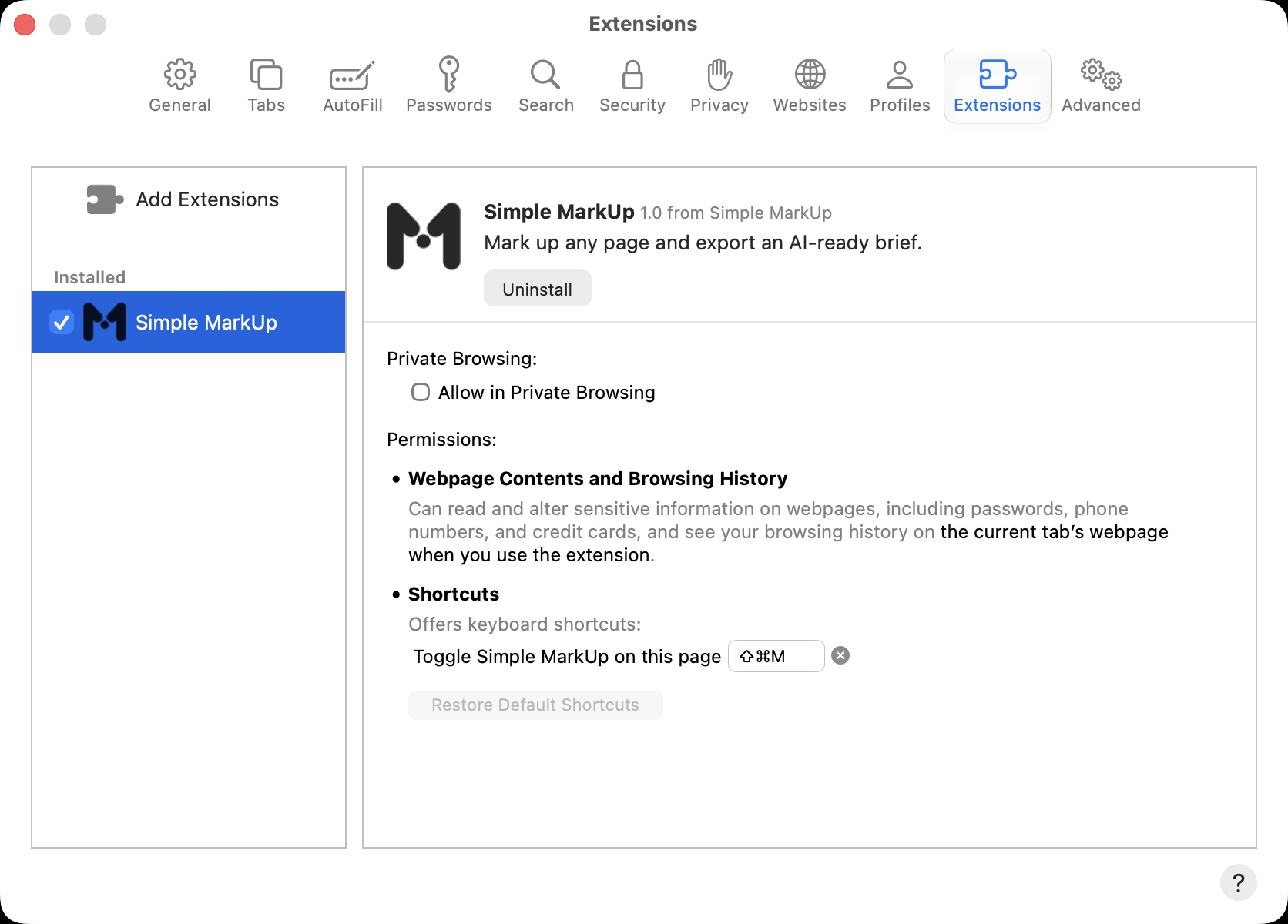The height and width of the screenshot is (924, 1288).
Task: Close the Extensions window
Action: 25,25
